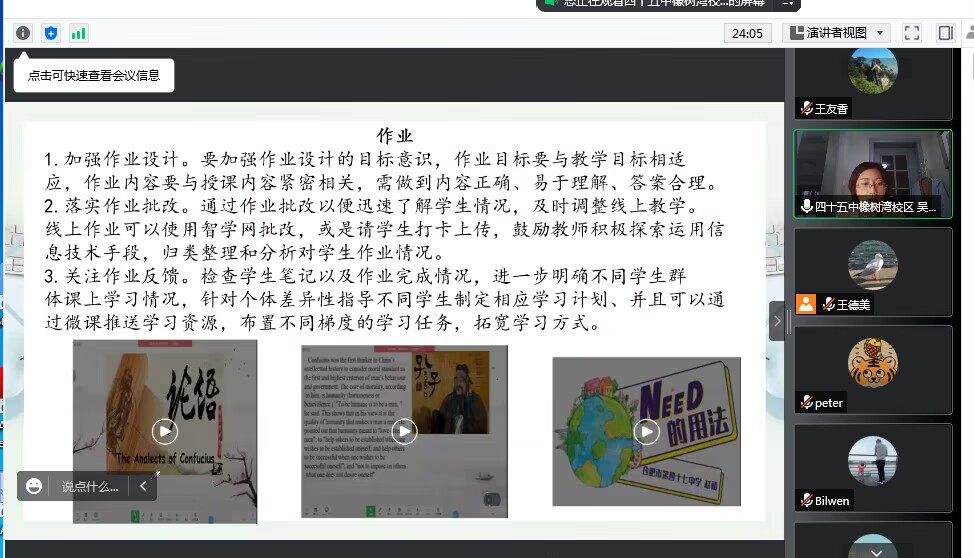Viewport: 974px width, 558px height.
Task: Open the 演讲者视图 view dropdown
Action: point(836,33)
